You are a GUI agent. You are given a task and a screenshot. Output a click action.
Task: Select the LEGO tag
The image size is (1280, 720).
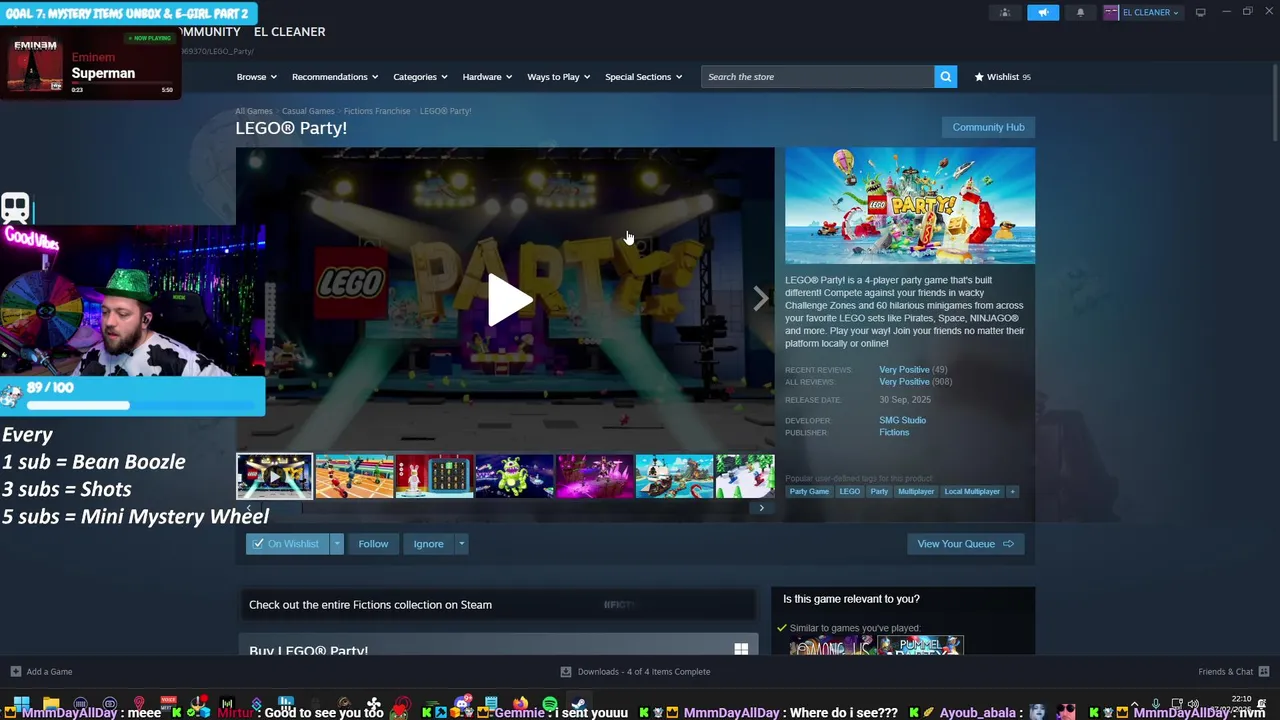coord(849,491)
